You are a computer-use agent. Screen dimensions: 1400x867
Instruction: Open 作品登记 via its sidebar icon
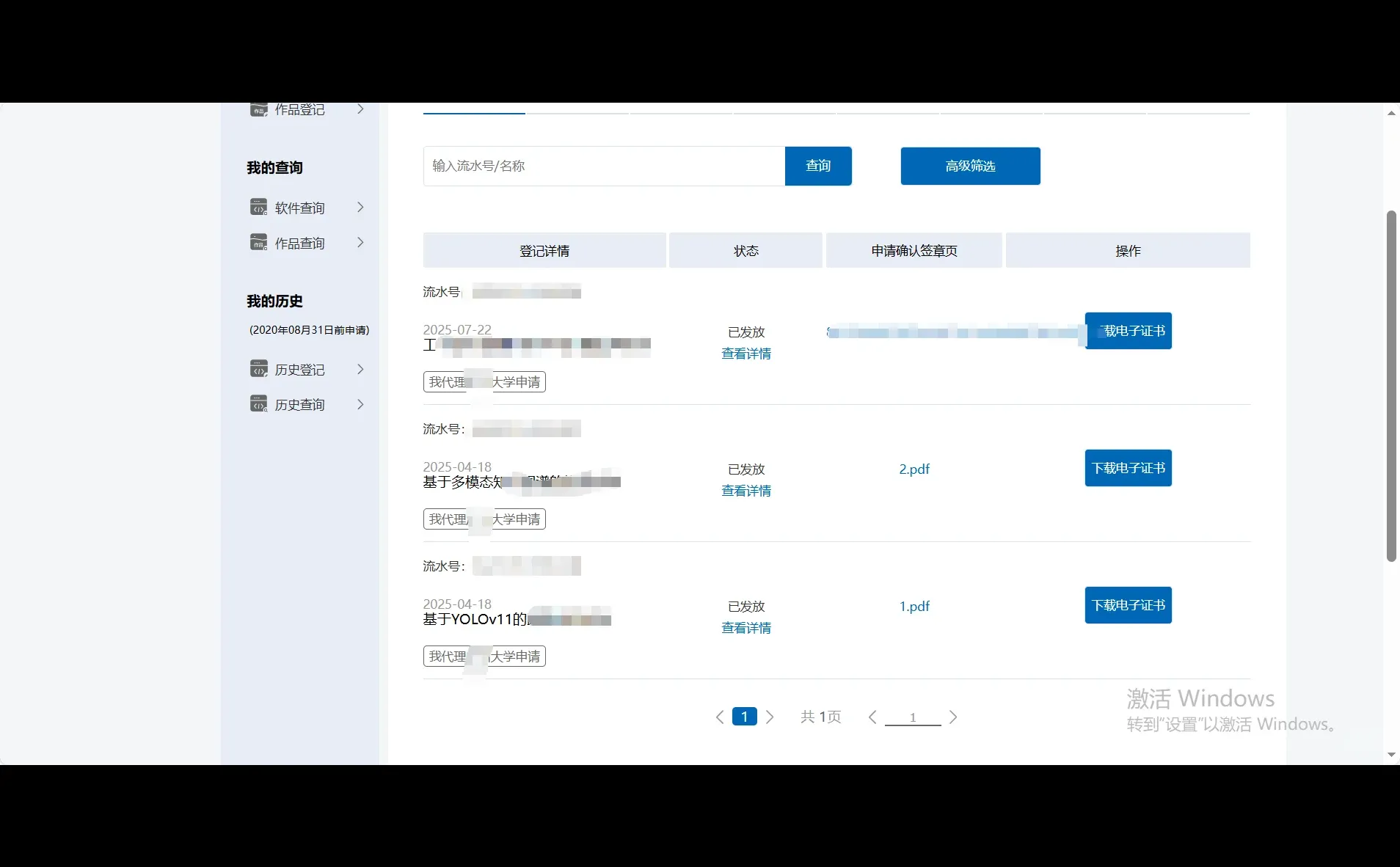tap(258, 109)
